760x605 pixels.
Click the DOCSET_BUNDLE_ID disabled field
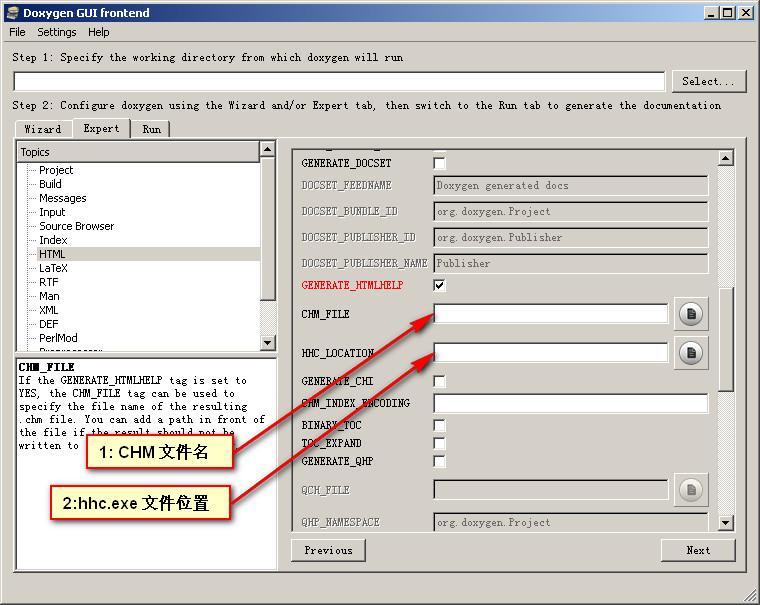point(570,212)
